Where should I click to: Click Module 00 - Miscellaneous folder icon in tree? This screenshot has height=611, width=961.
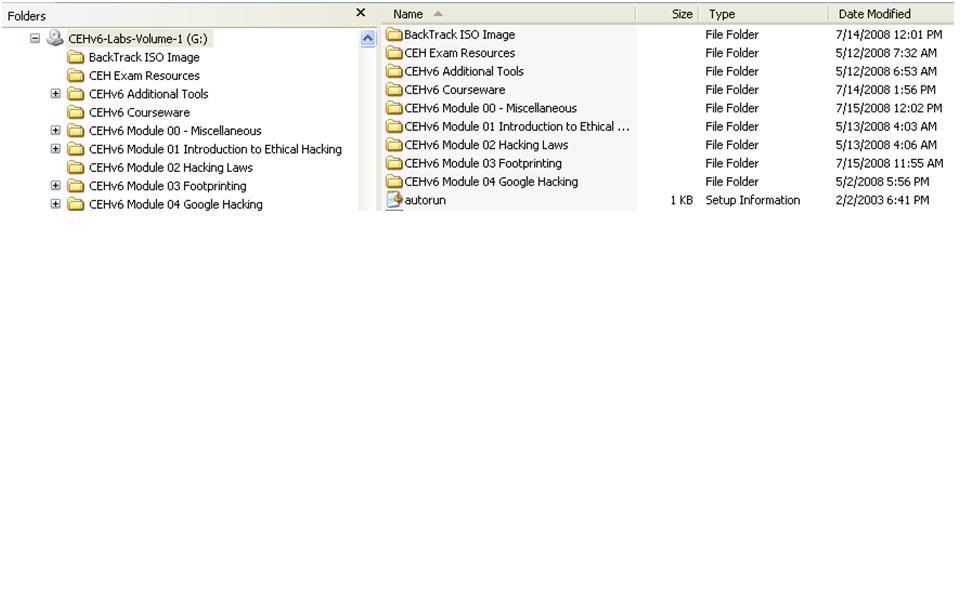76,131
